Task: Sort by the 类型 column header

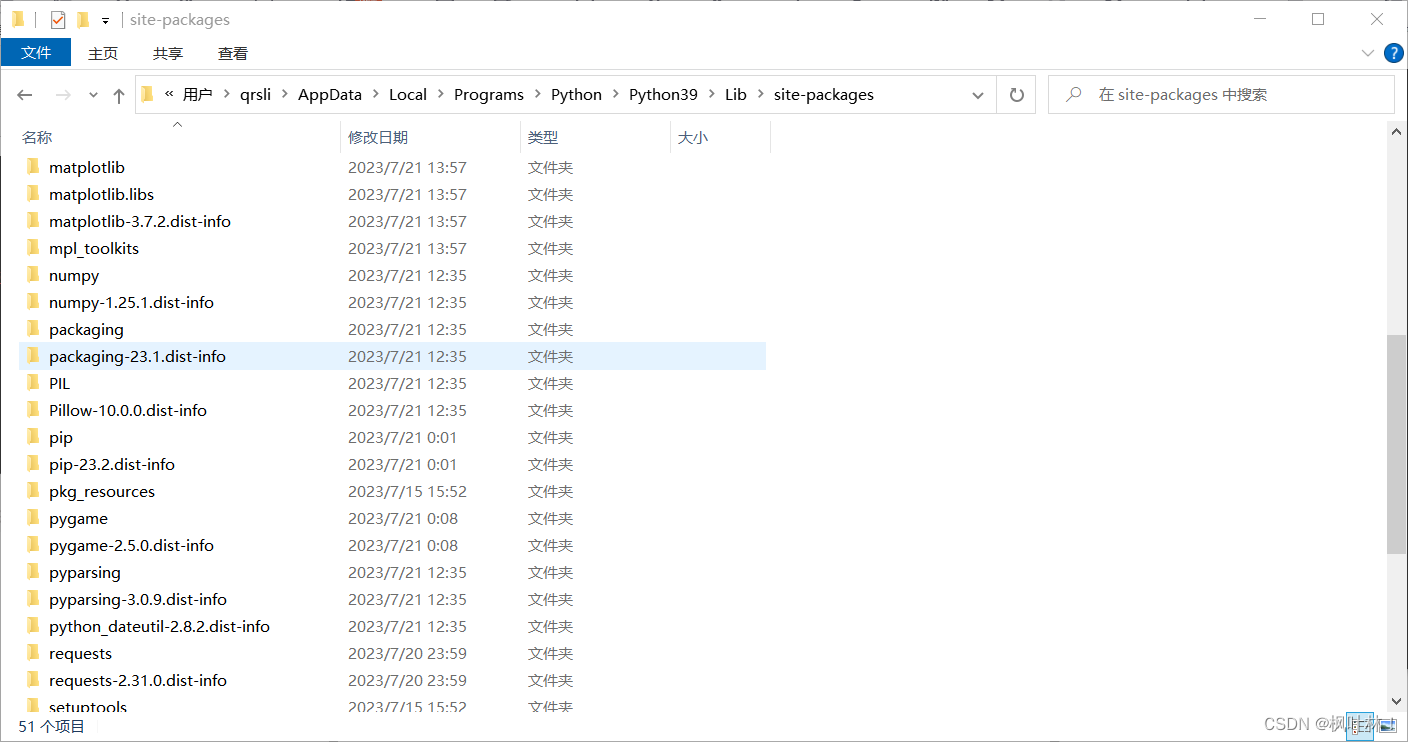Action: [595, 138]
